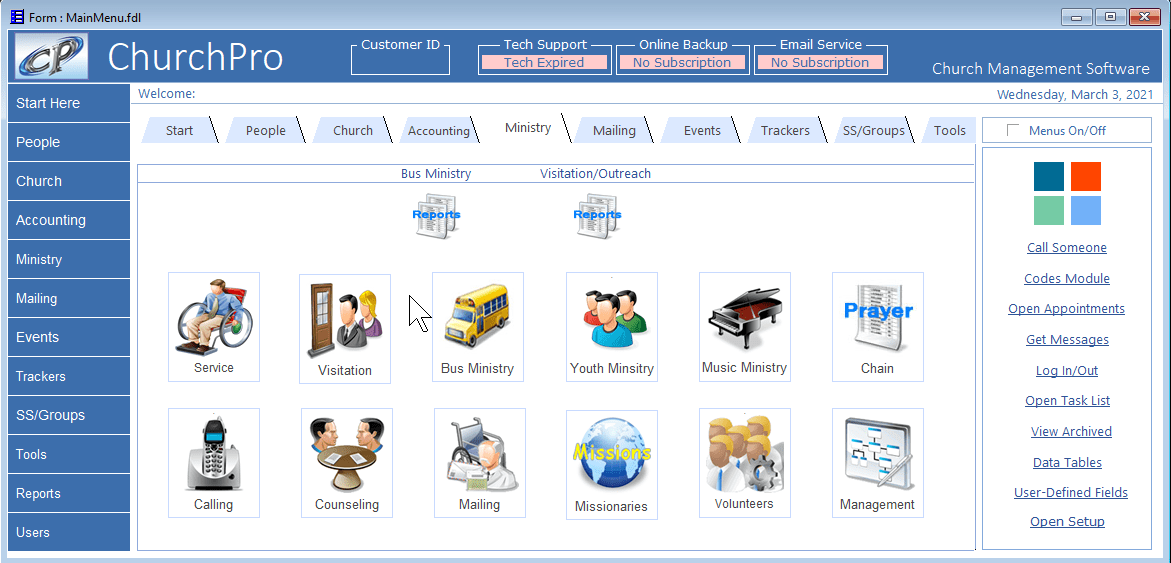Switch to the Events tab
The width and height of the screenshot is (1171, 563).
click(701, 131)
